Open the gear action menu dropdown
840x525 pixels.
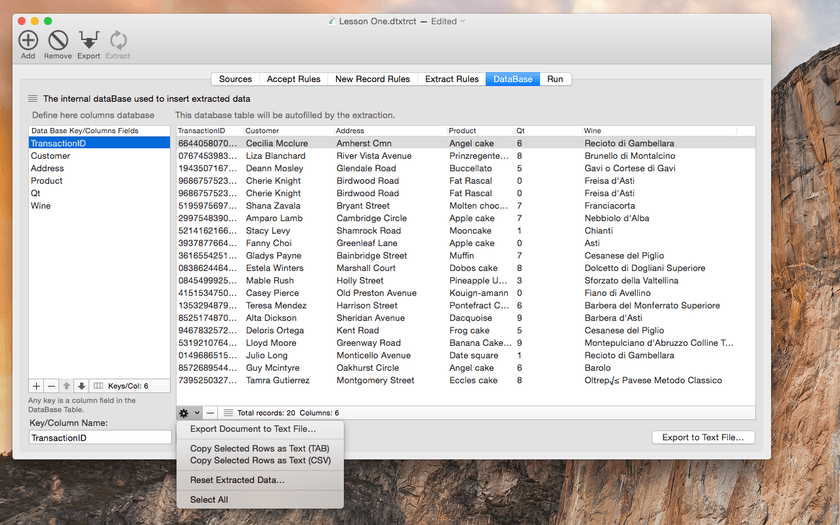[x=189, y=413]
